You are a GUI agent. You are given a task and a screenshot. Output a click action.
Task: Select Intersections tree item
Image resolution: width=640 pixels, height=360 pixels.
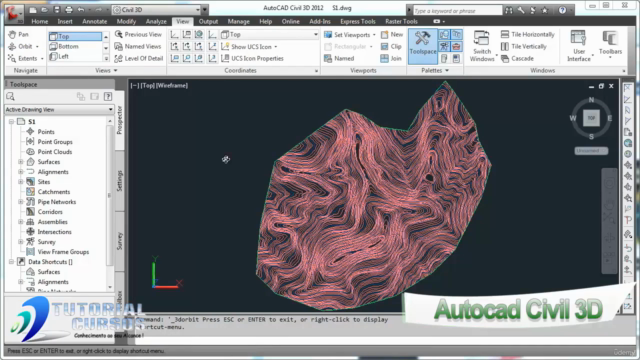54,232
